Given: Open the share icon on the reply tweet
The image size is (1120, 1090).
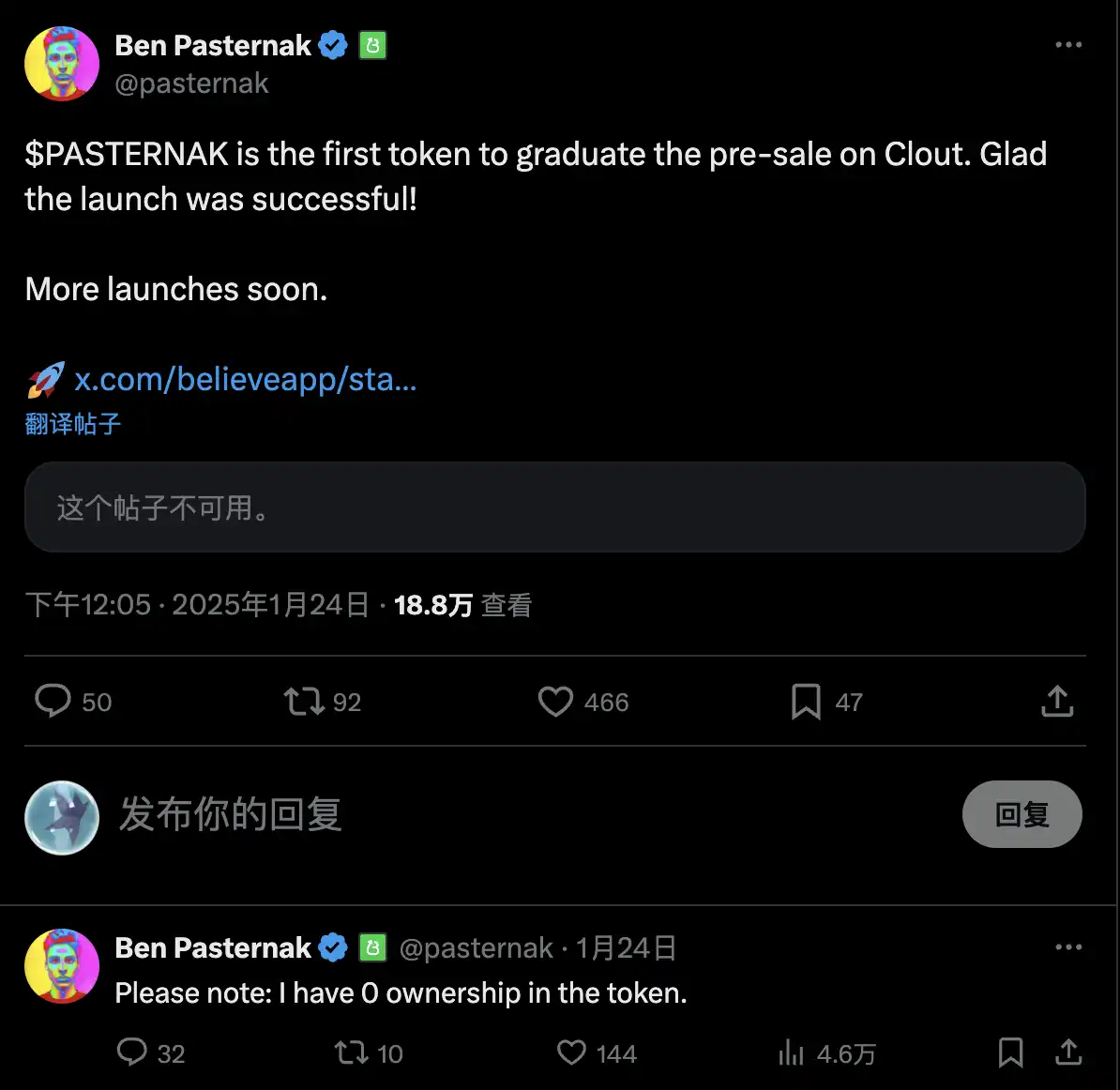Looking at the screenshot, I should pyautogui.click(x=1069, y=1052).
